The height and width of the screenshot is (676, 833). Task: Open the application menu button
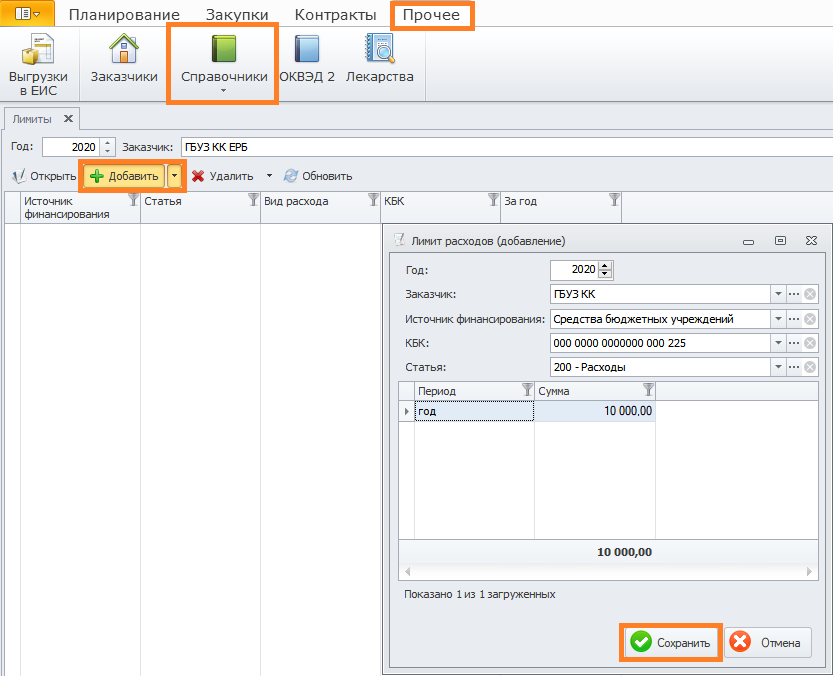(27, 13)
